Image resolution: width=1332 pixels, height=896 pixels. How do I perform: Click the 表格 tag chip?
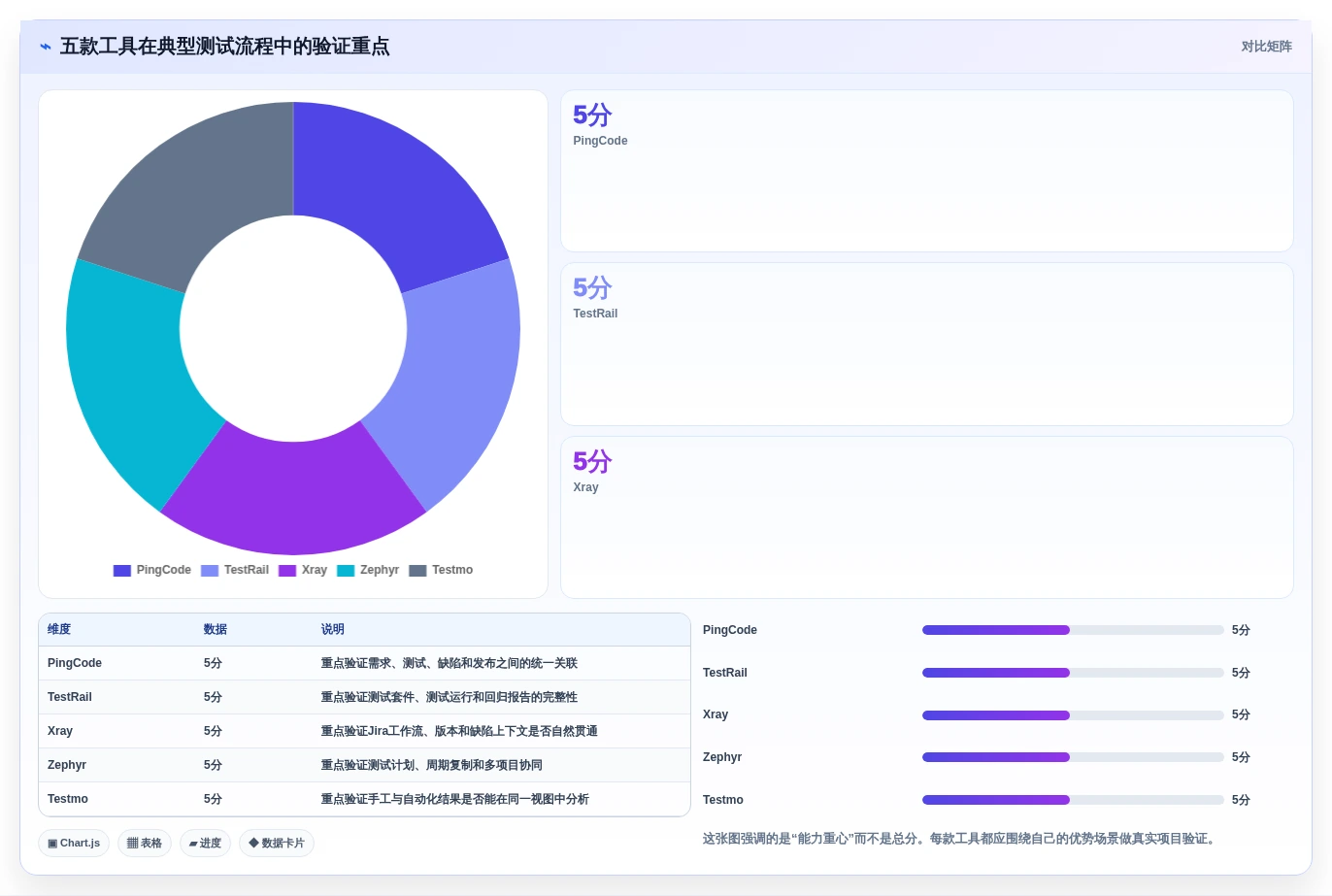click(145, 843)
